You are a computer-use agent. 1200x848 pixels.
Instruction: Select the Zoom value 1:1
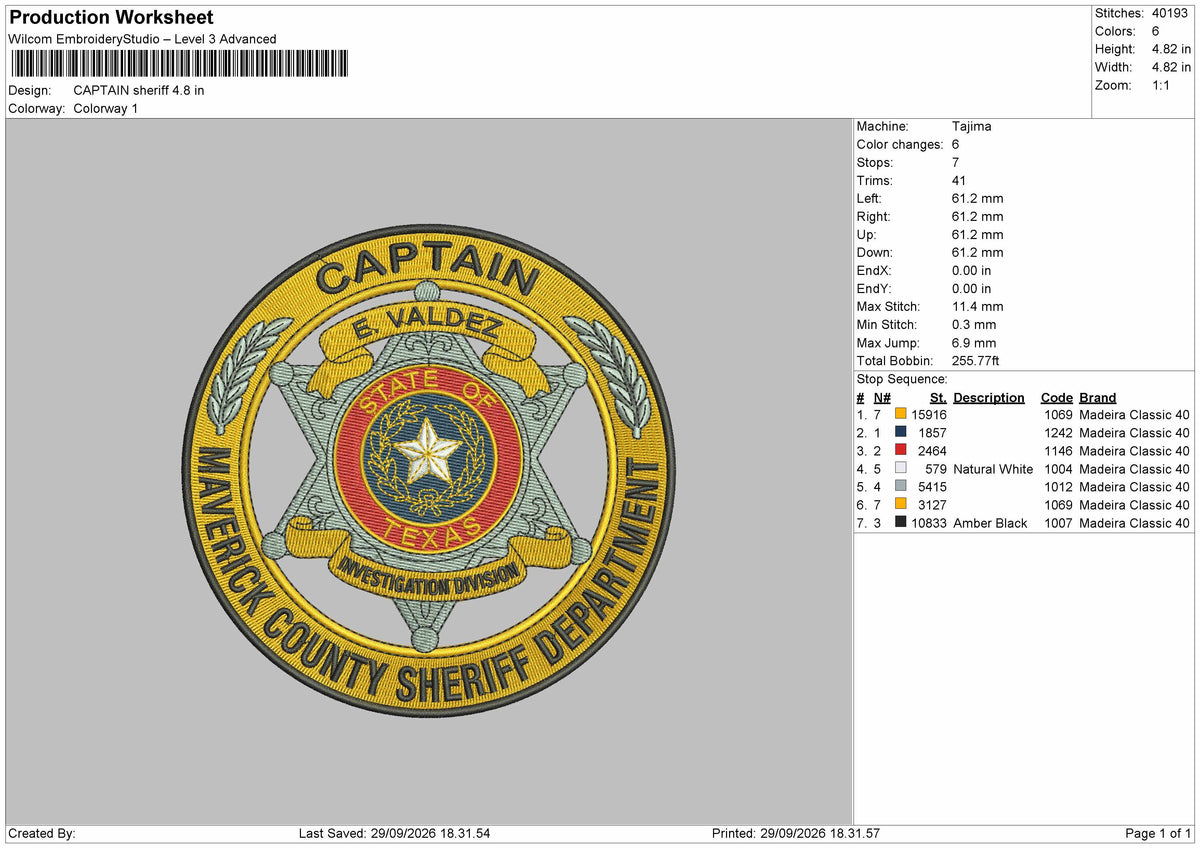(x=1163, y=85)
